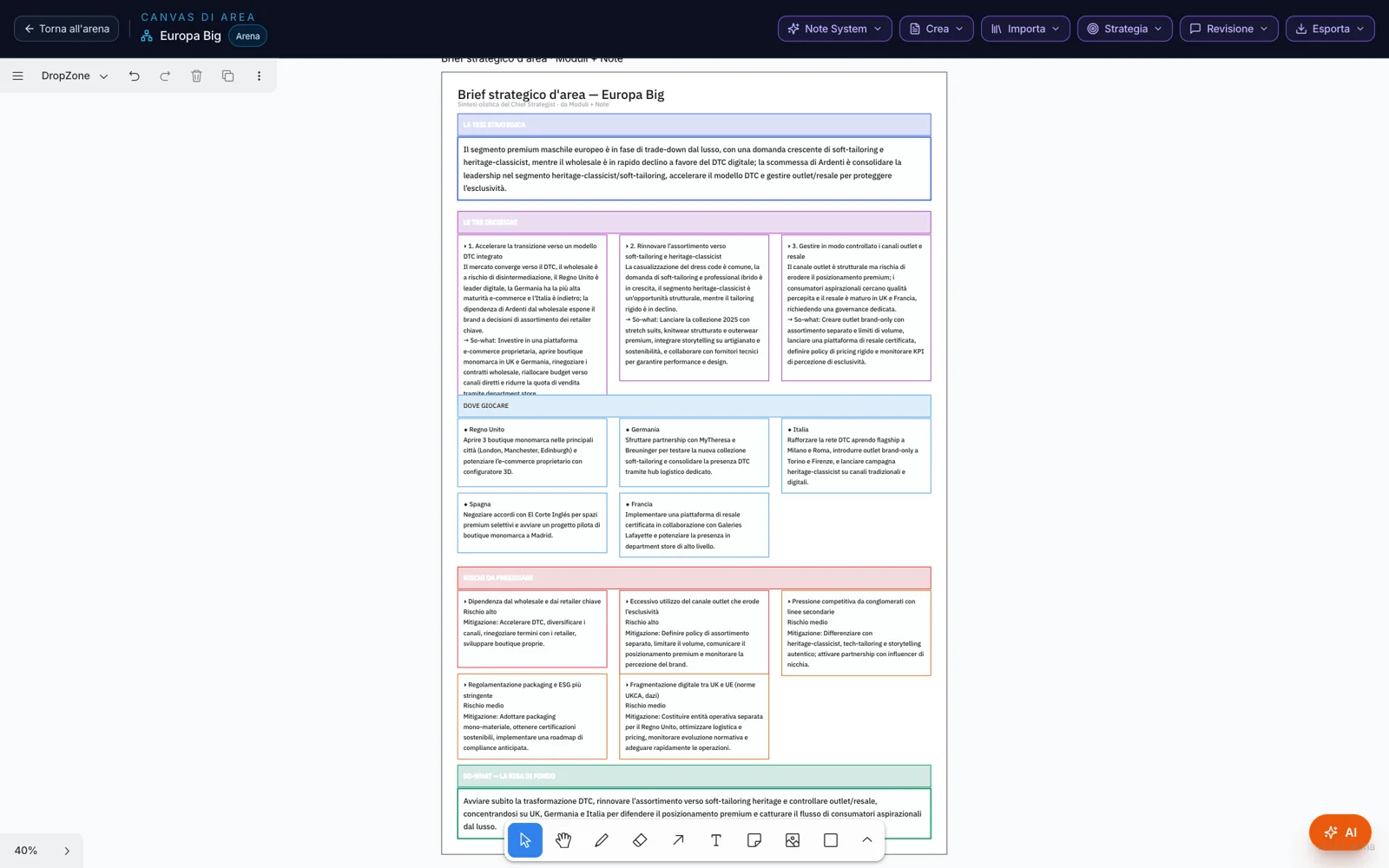Select the 'Fragmentazione digitale tra UK e UE' card
Screen dimensions: 1389x868
(x=694, y=717)
